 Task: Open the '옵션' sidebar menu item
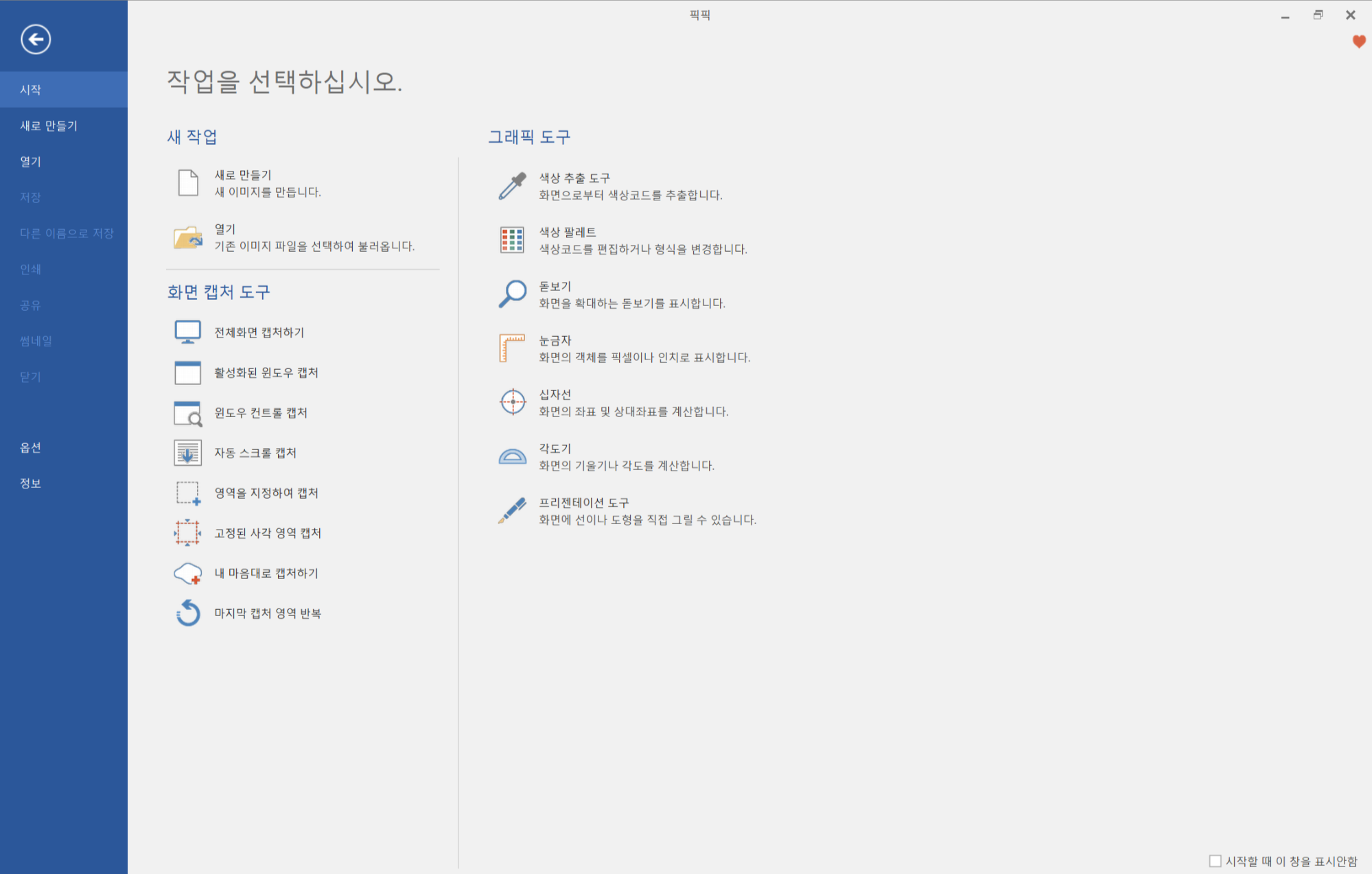(31, 447)
